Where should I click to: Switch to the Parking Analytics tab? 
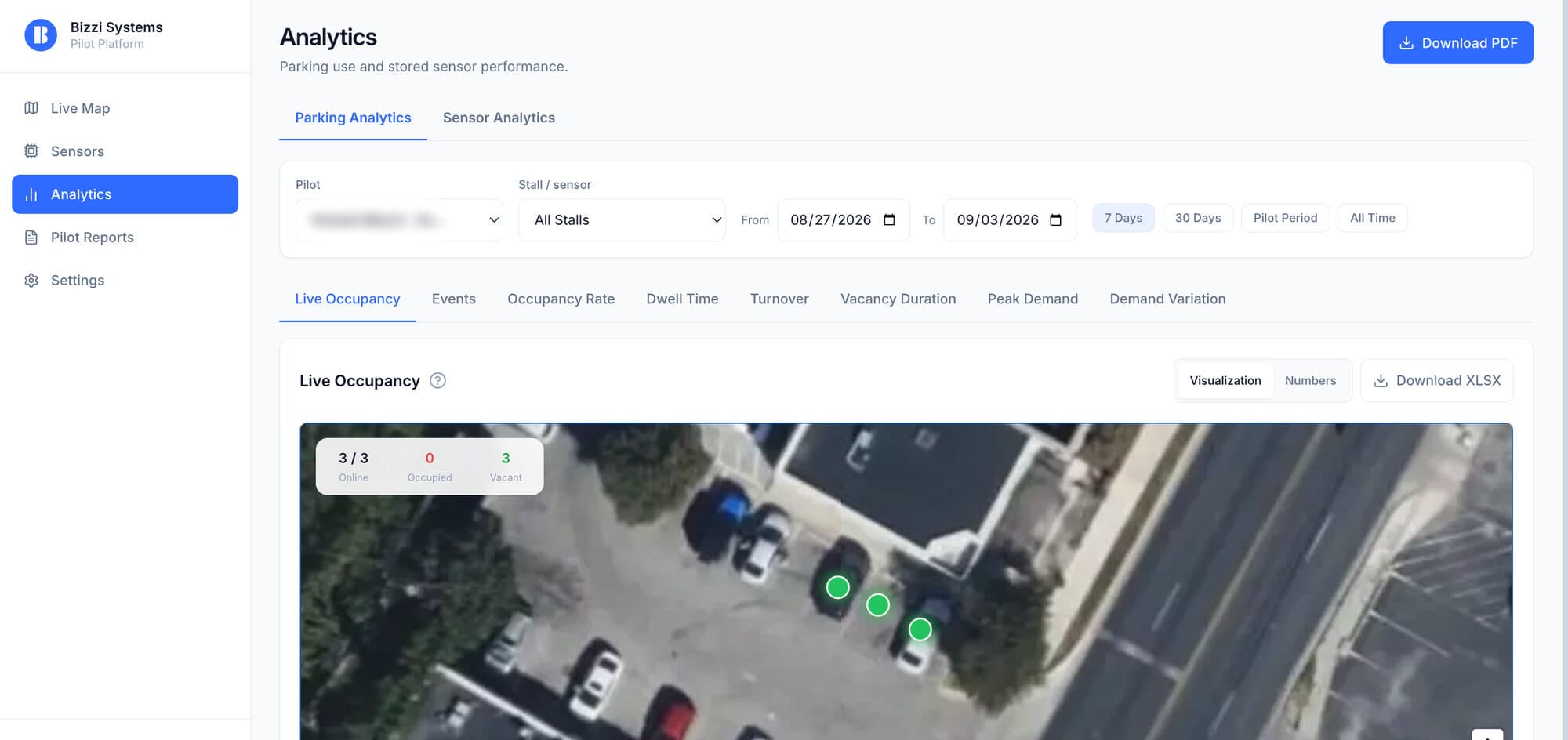(353, 118)
